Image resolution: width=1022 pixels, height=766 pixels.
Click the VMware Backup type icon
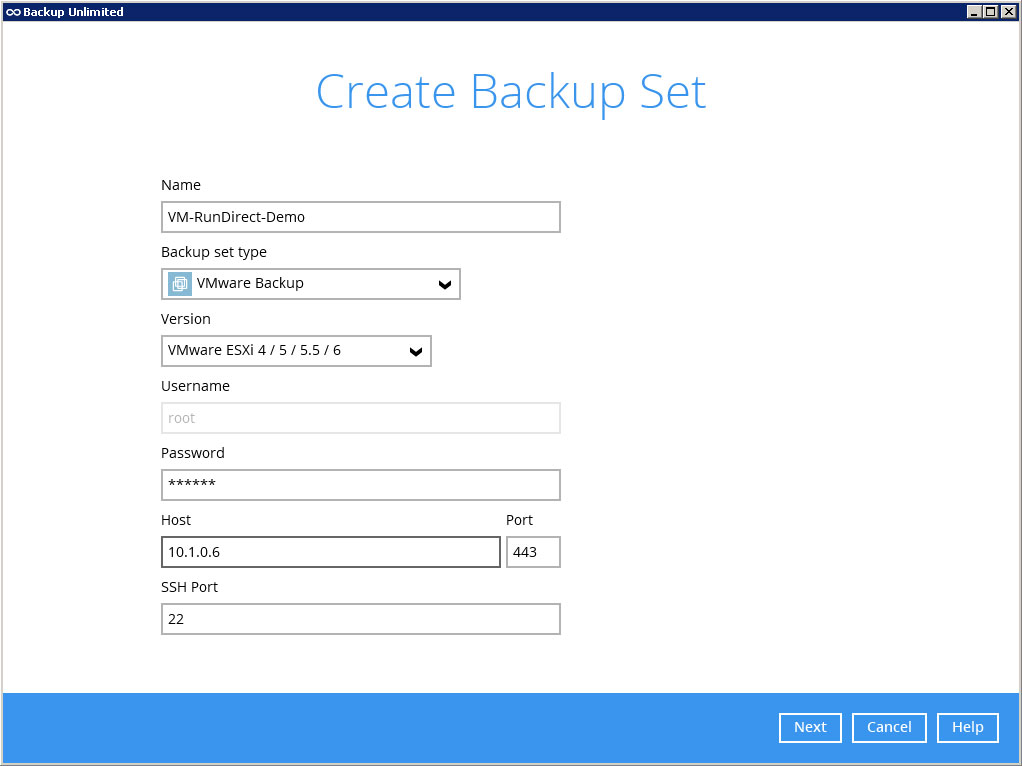(x=180, y=284)
